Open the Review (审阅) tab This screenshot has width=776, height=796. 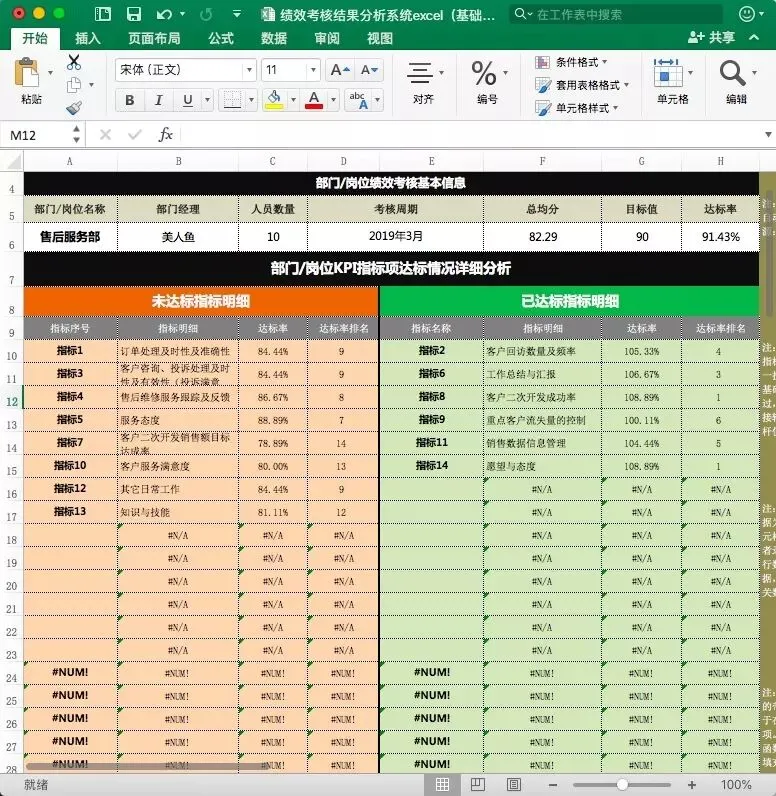pos(326,38)
